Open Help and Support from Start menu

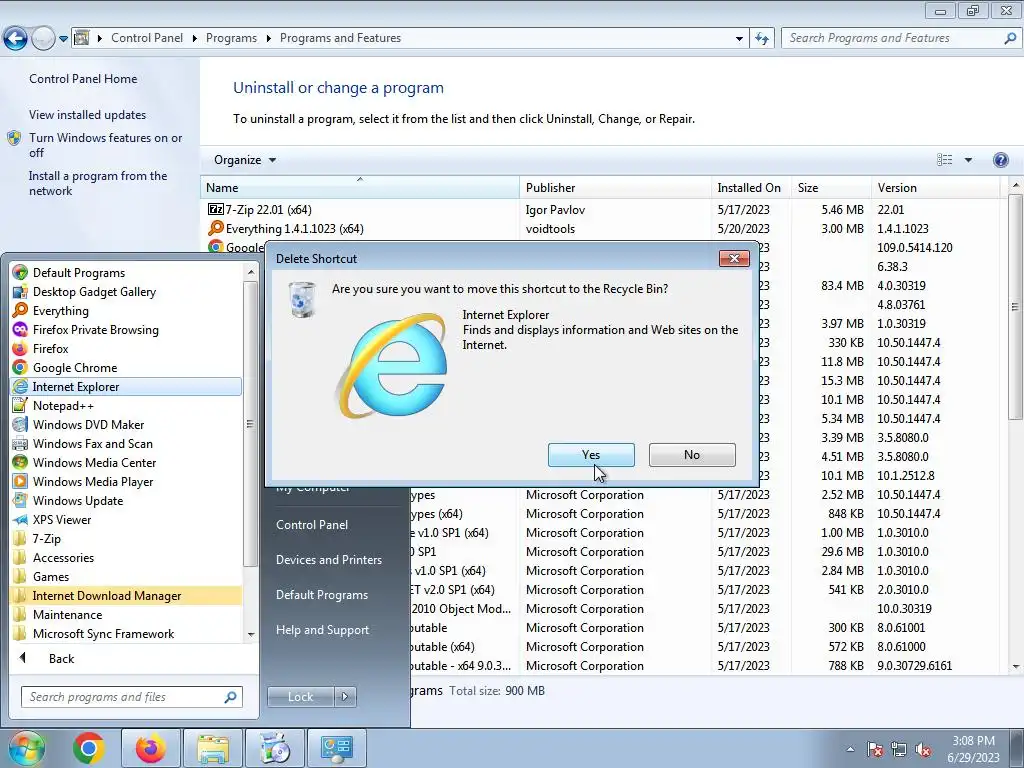[x=322, y=630]
